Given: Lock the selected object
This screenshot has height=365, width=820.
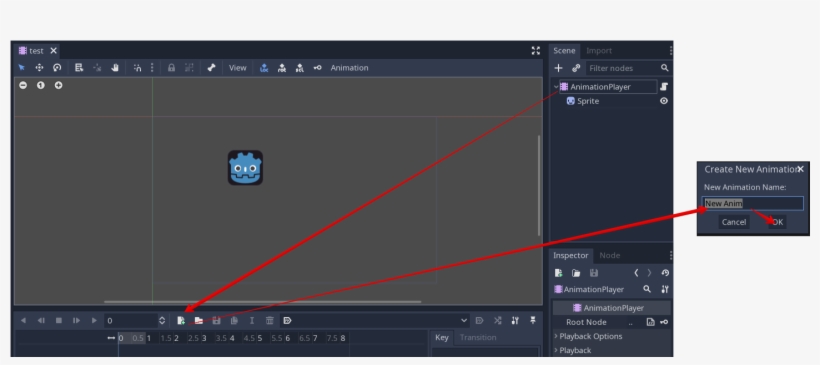Looking at the screenshot, I should (x=171, y=68).
